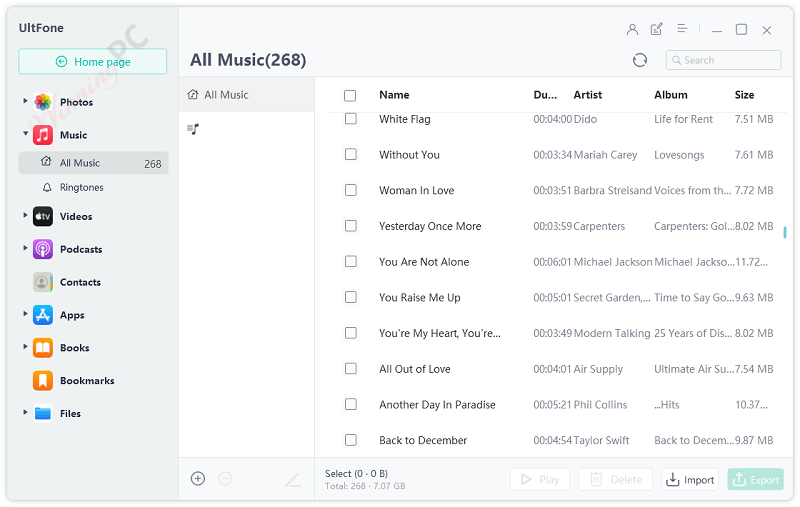
Task: Click the Taylor Swift artist cell
Action: [601, 441]
